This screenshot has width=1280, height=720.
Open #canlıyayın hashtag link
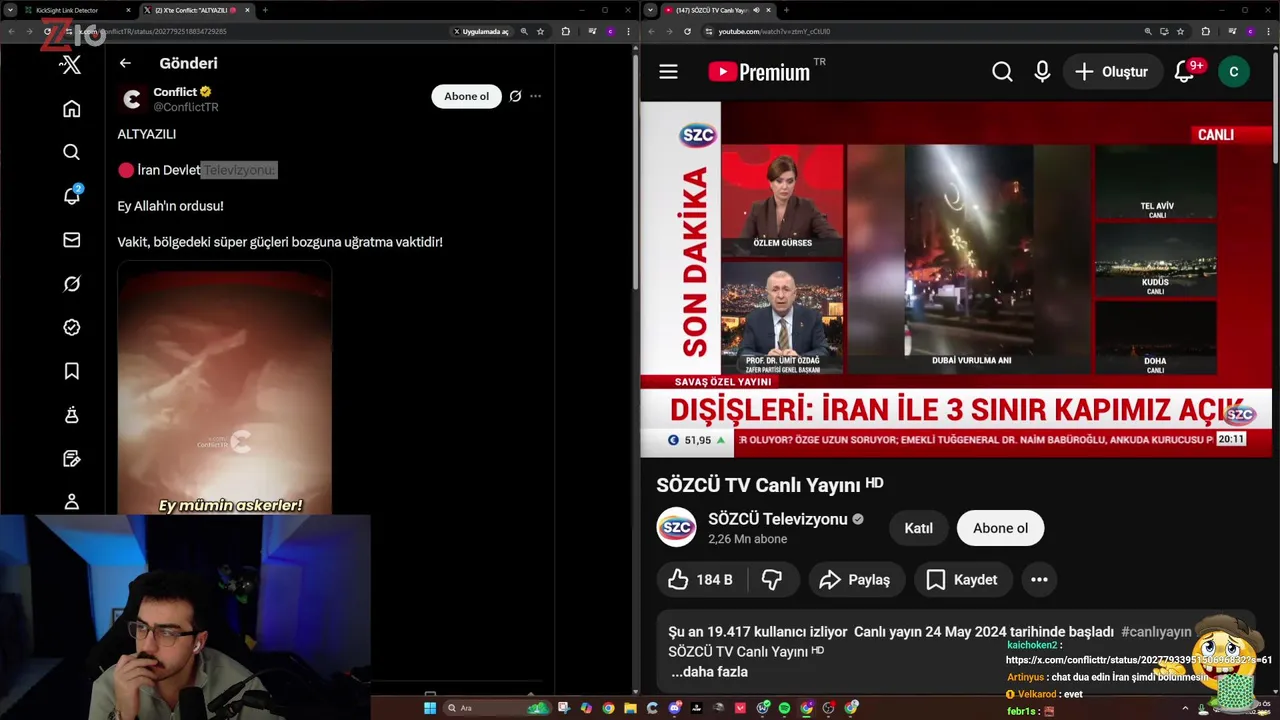click(x=1156, y=632)
